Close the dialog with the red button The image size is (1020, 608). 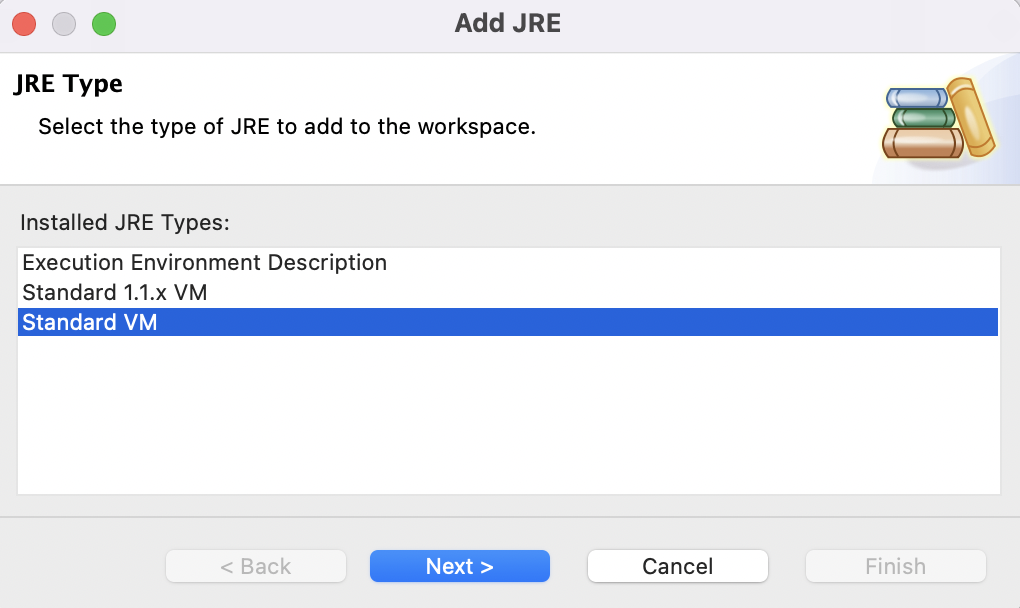click(x=24, y=23)
